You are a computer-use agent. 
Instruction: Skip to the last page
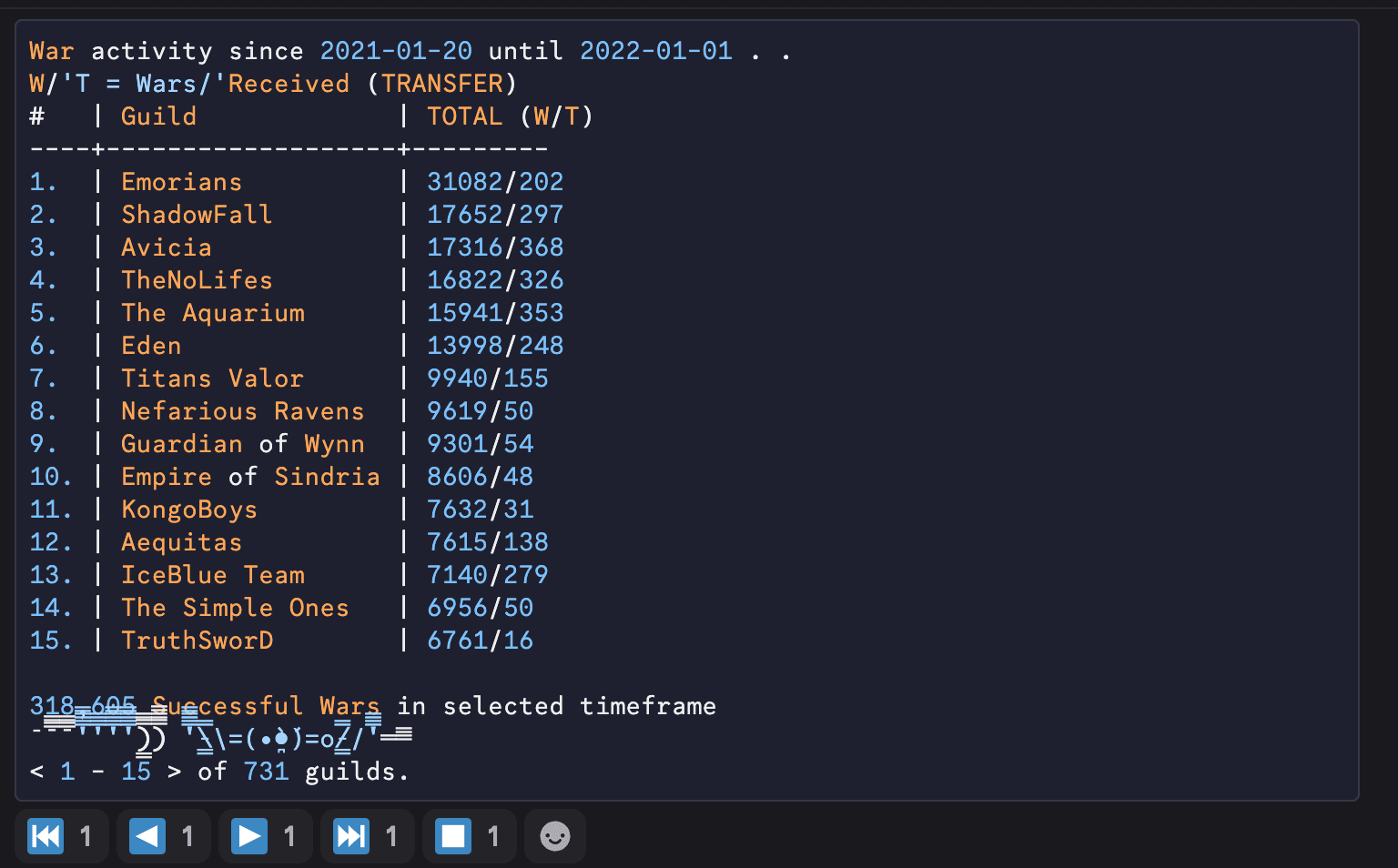pyautogui.click(x=351, y=835)
